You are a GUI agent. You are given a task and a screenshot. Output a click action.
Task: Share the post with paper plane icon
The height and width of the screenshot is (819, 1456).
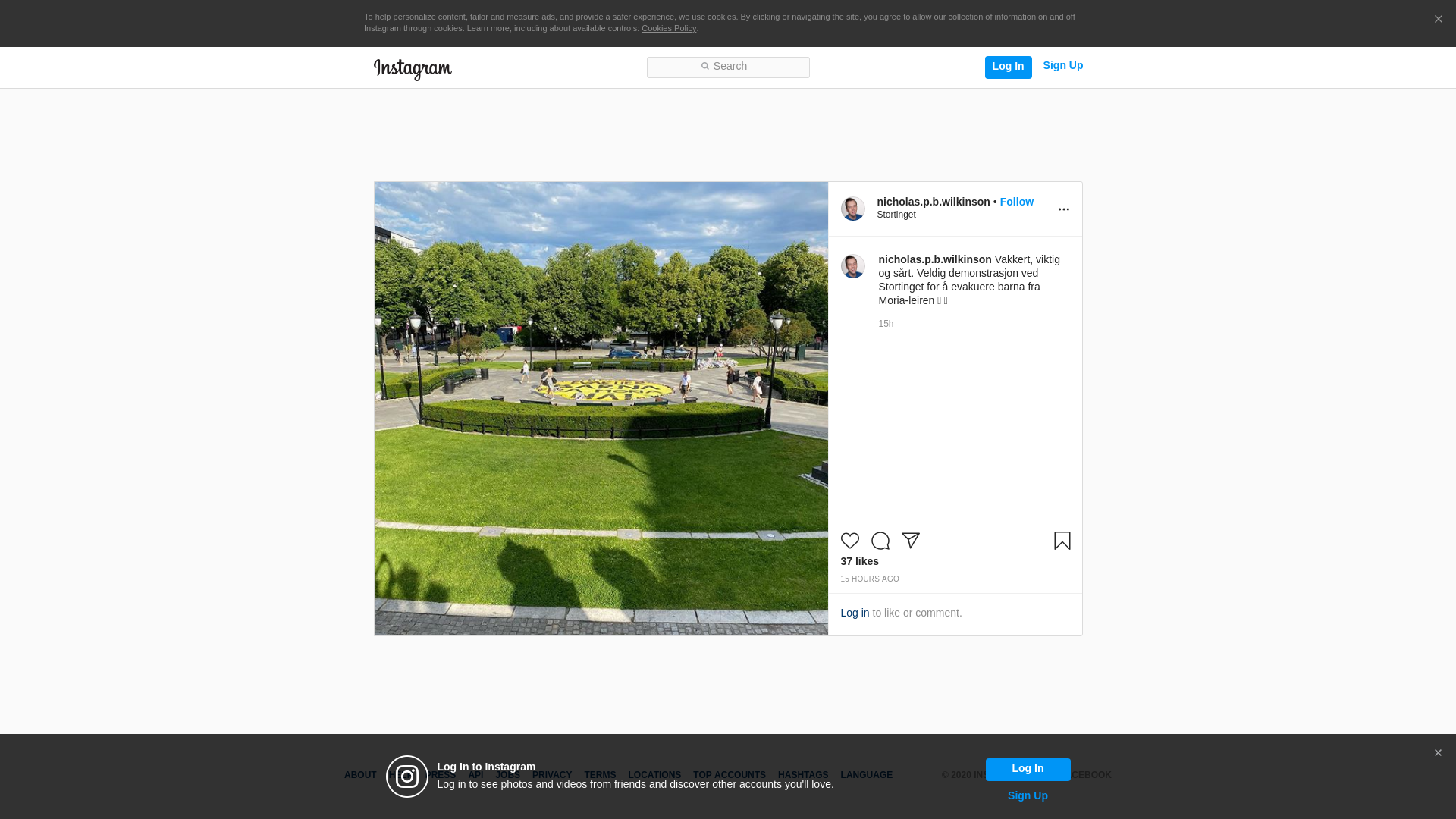[911, 541]
